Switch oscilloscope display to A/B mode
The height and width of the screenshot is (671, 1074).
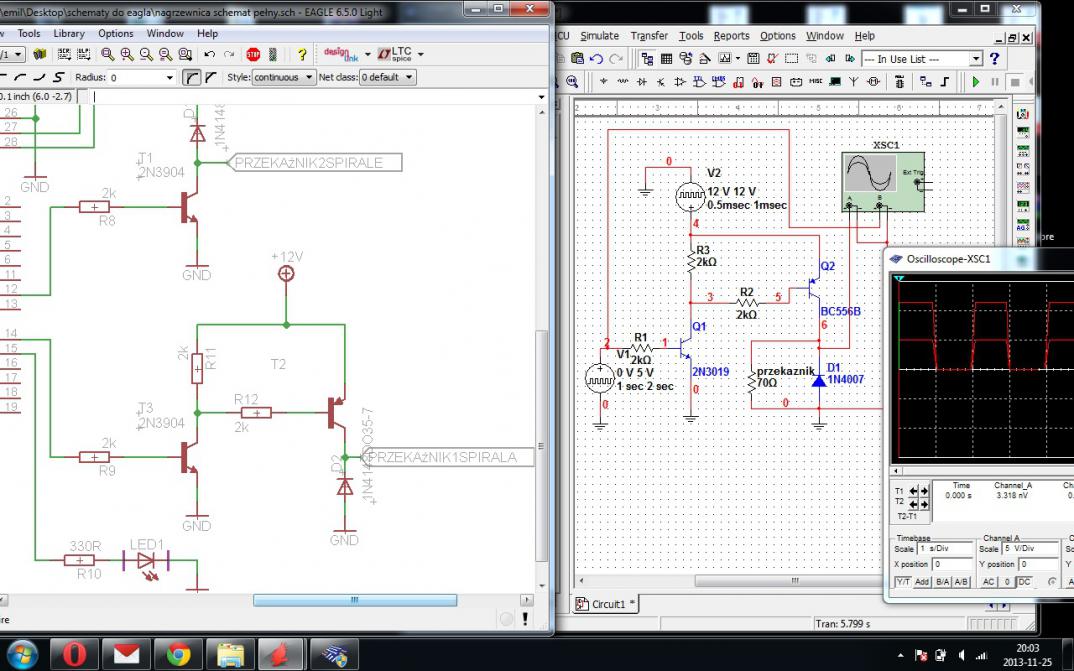coord(960,581)
